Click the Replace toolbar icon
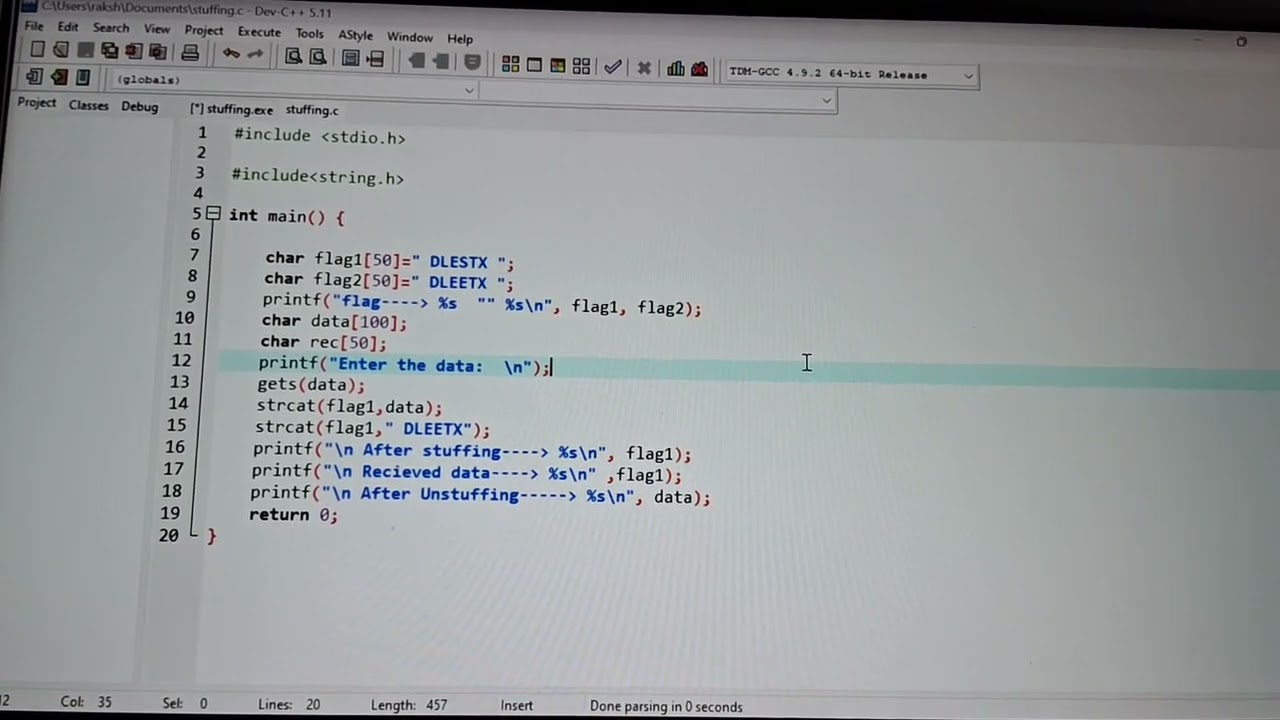The width and height of the screenshot is (1280, 720). pyautogui.click(x=317, y=57)
